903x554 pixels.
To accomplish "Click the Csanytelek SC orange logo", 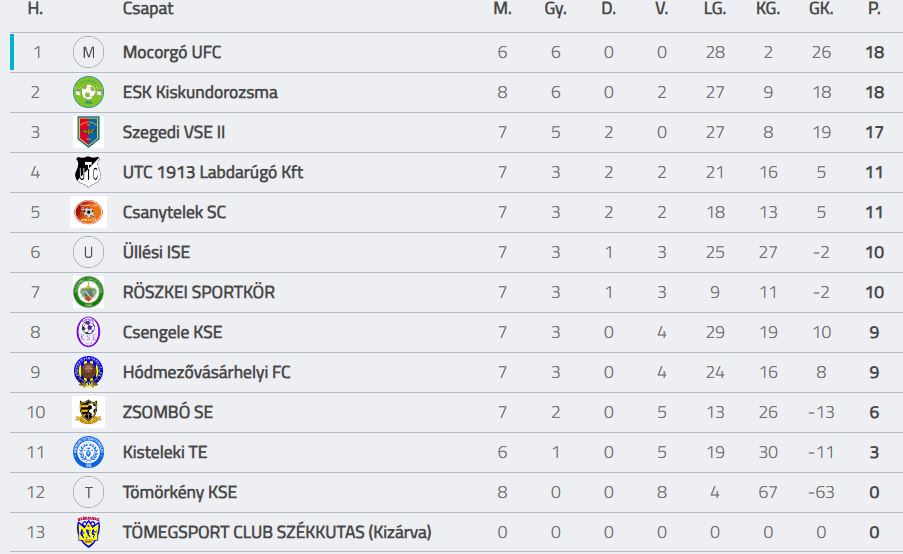I will point(88,212).
